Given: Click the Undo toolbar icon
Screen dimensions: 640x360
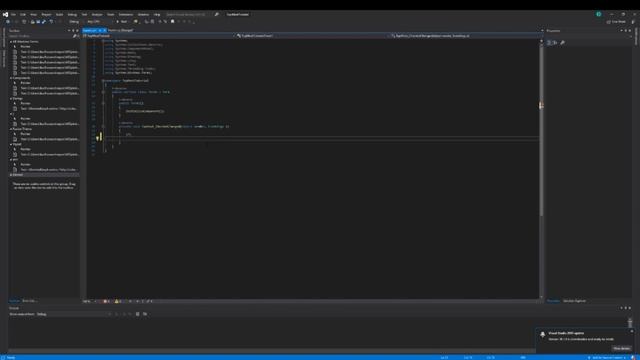Looking at the screenshot, I should tap(51, 22).
